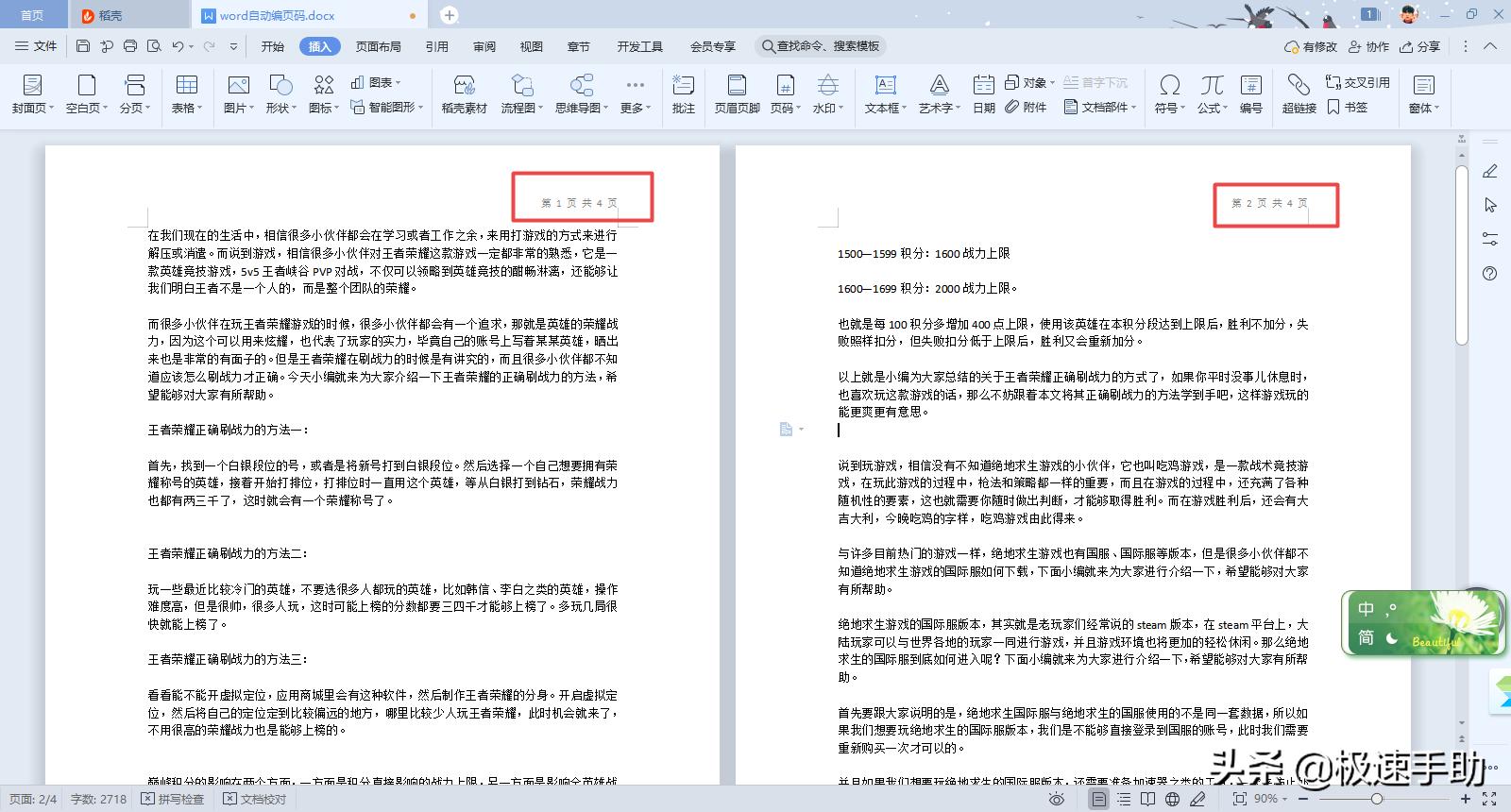1511x812 pixels.
Task: Switch to reading view in status bar
Action: pos(1147,800)
